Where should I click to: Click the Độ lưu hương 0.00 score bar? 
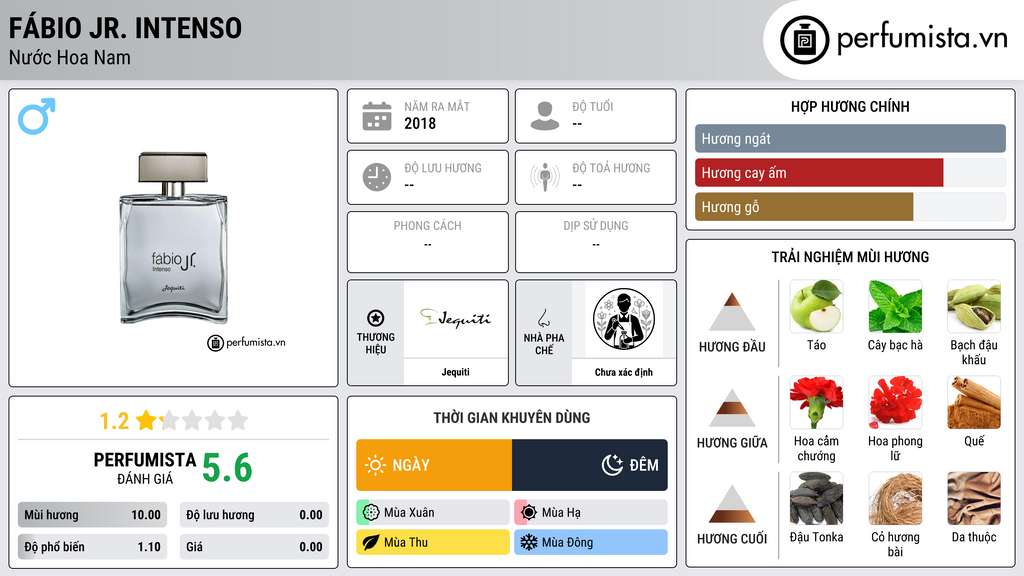(x=254, y=515)
